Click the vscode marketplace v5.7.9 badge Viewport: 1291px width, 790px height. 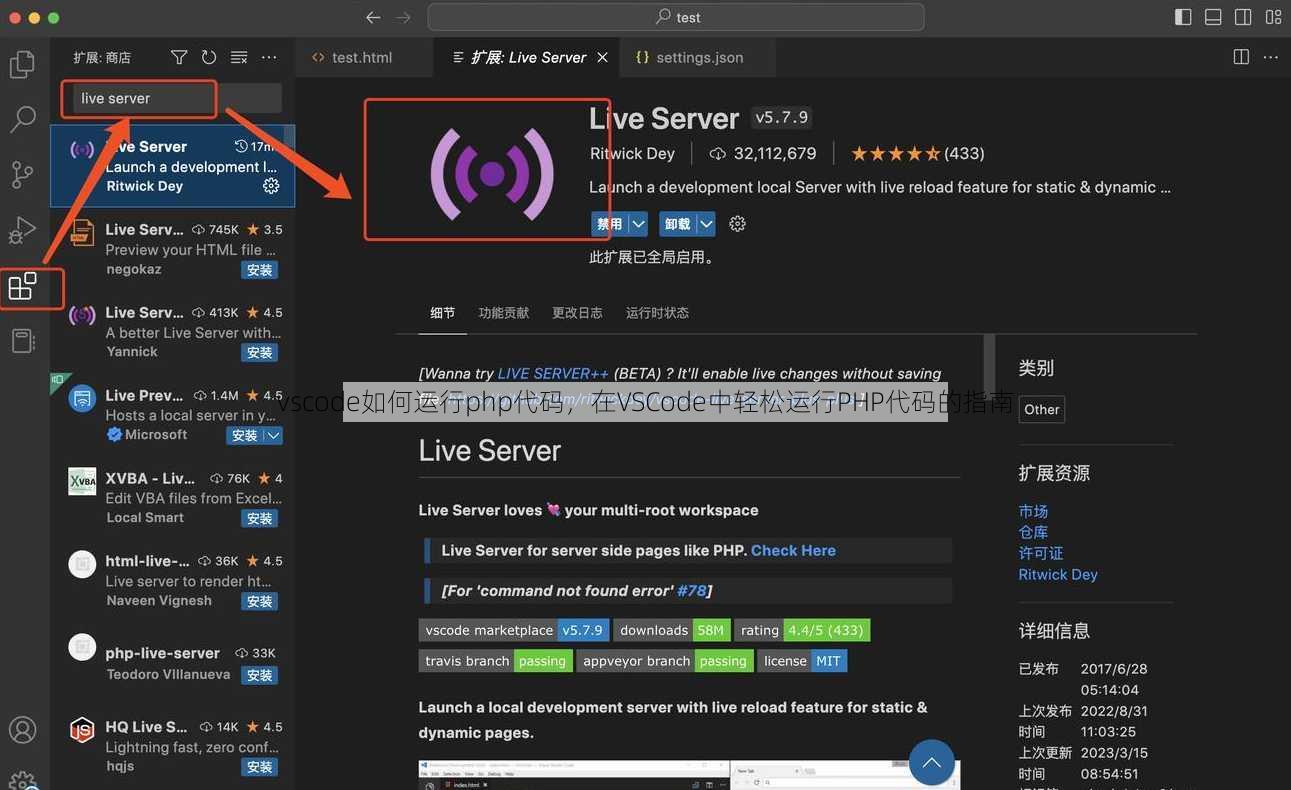click(x=514, y=630)
